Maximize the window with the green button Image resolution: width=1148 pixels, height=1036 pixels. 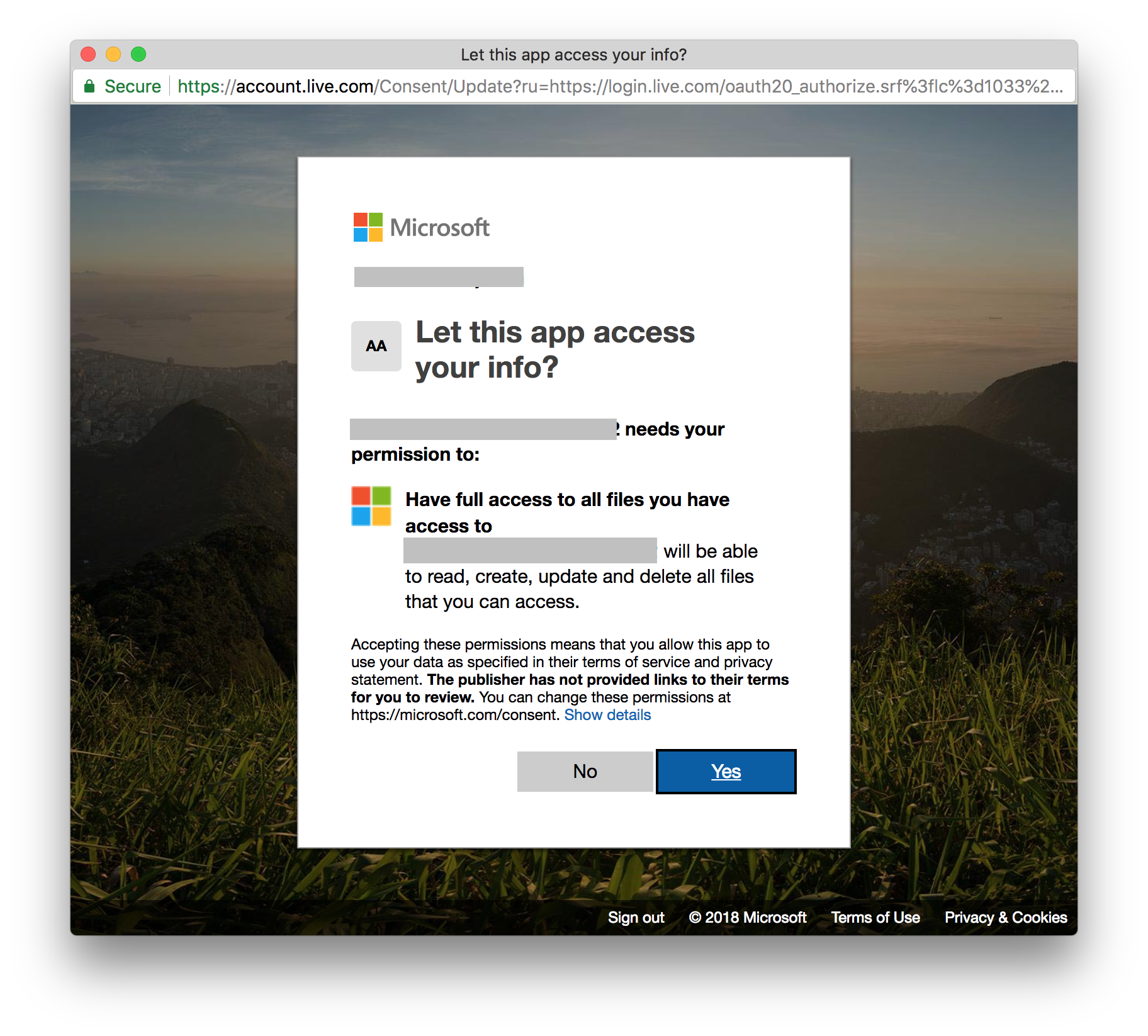(138, 54)
